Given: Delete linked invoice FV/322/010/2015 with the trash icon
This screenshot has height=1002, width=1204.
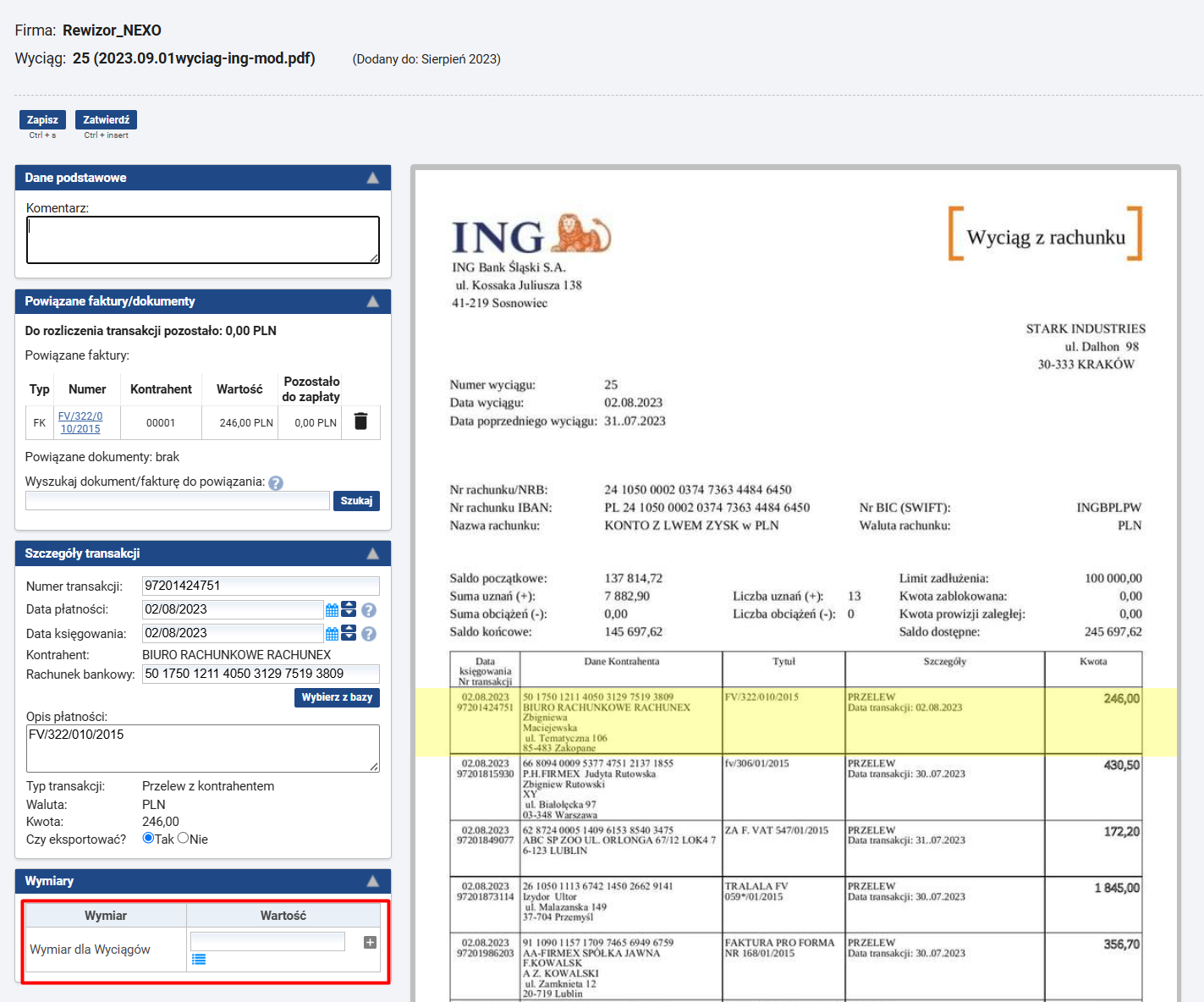Looking at the screenshot, I should point(360,421).
